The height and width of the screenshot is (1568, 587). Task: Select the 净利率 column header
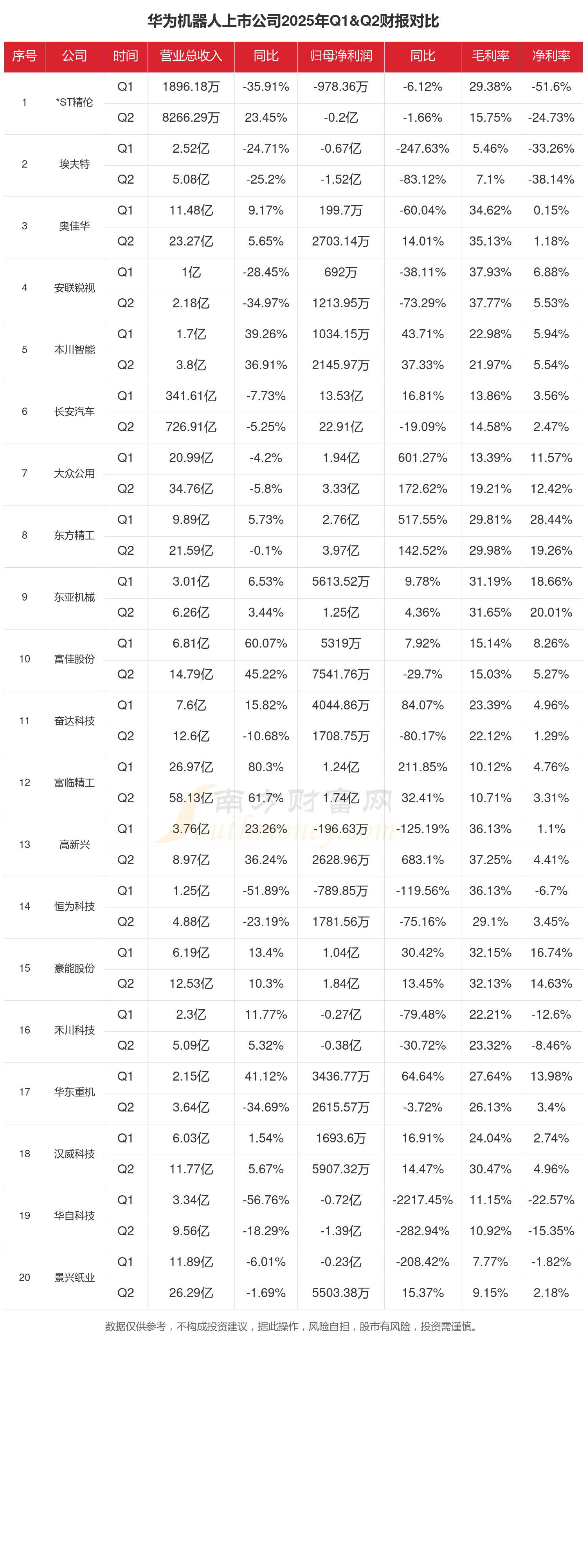551,56
